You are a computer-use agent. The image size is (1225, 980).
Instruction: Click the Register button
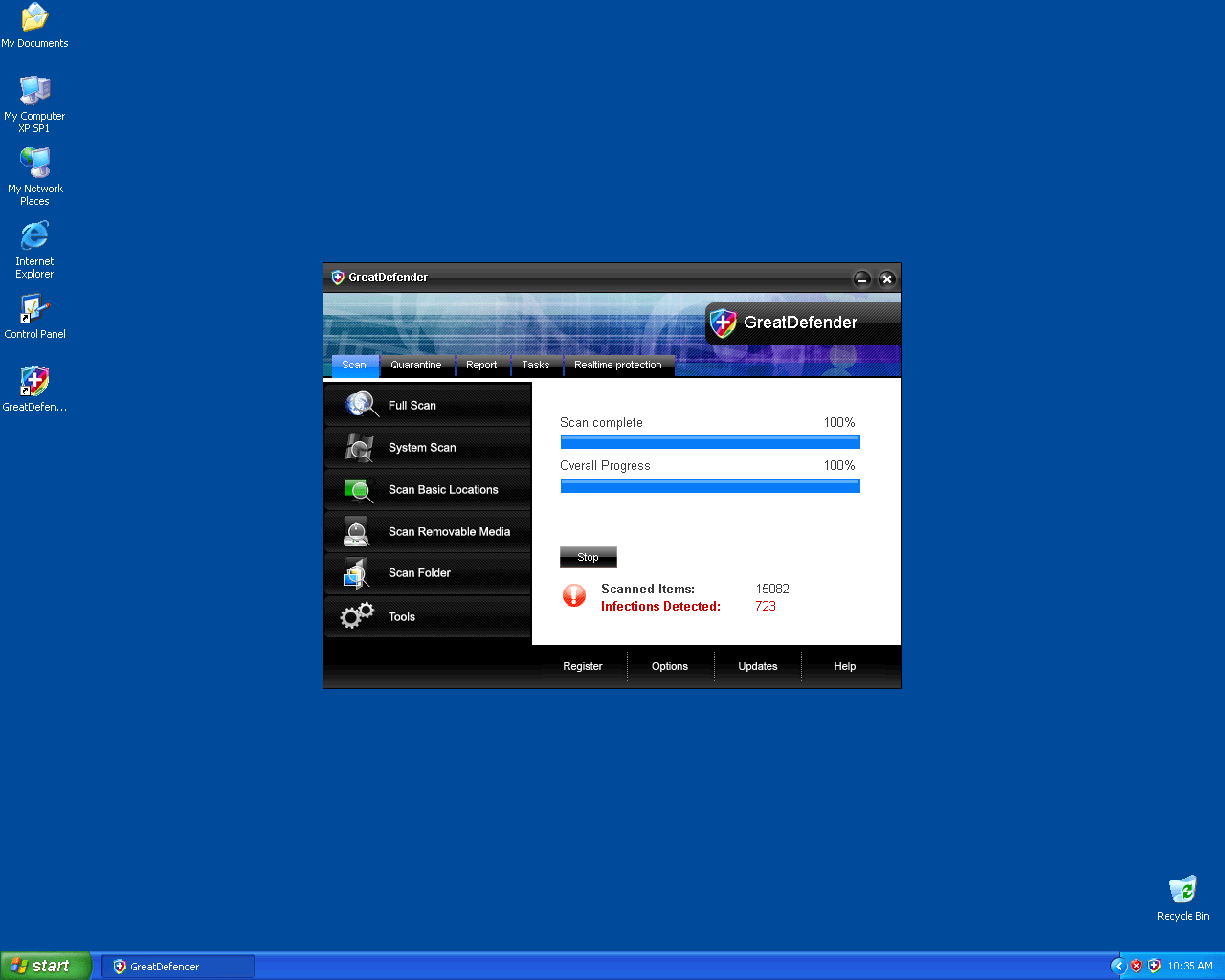pyautogui.click(x=583, y=666)
